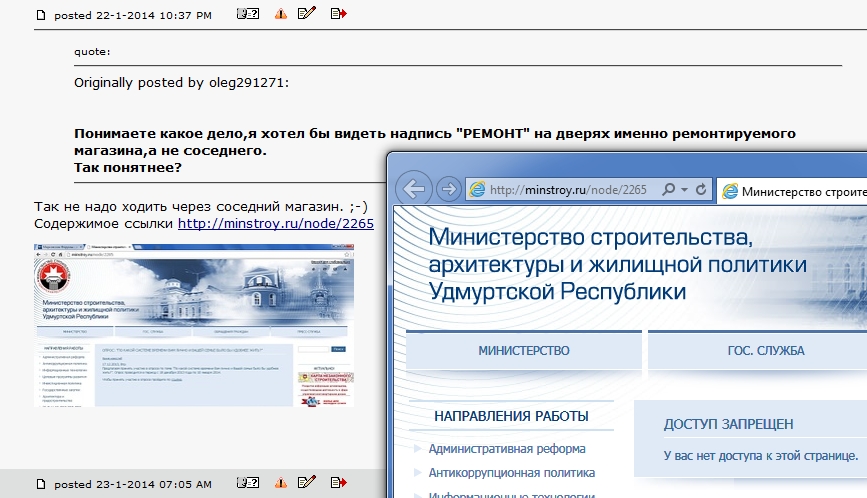Click the Министерство строительства site title

618,264
